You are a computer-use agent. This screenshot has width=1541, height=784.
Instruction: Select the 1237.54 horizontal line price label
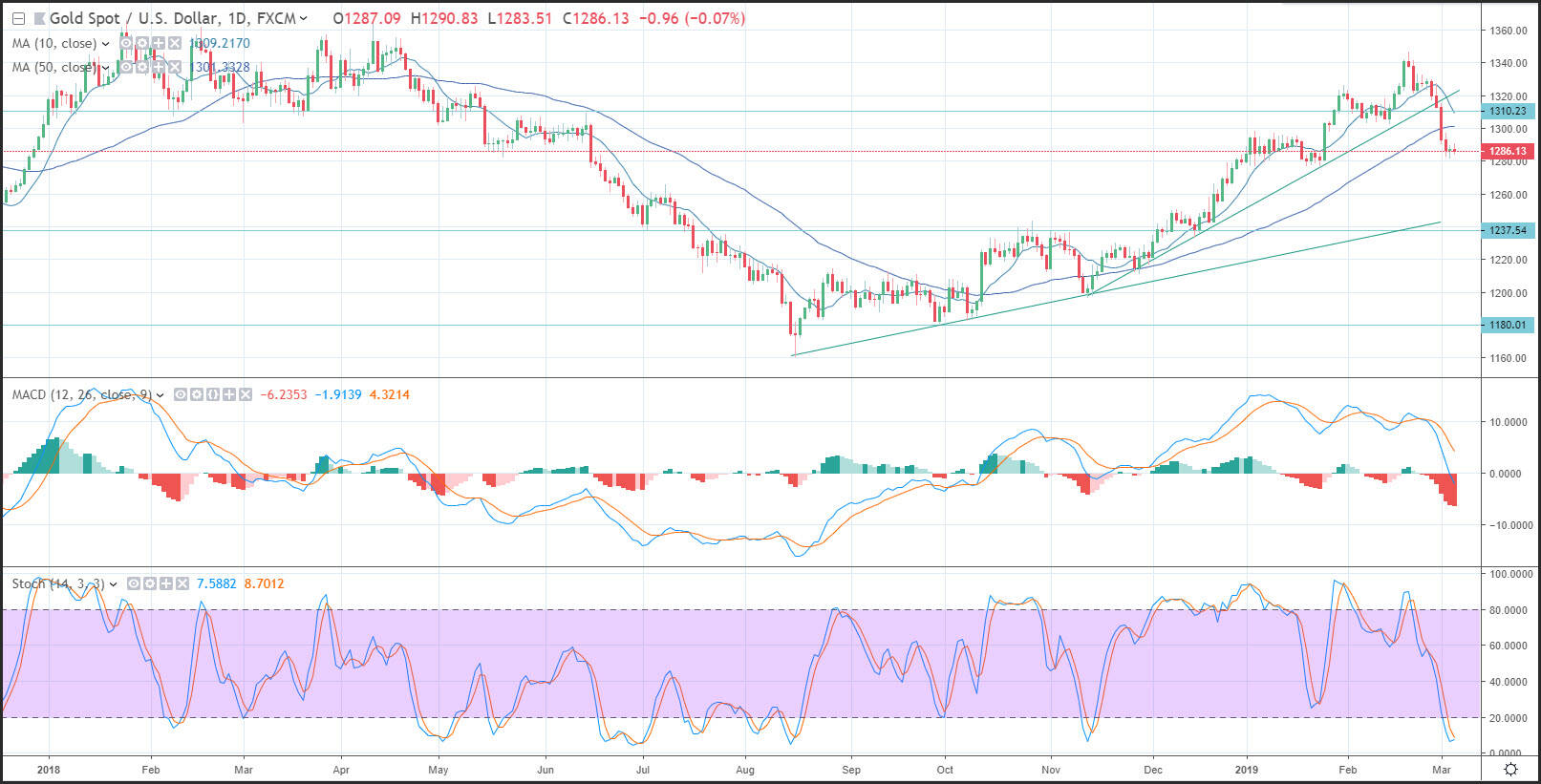(1508, 230)
